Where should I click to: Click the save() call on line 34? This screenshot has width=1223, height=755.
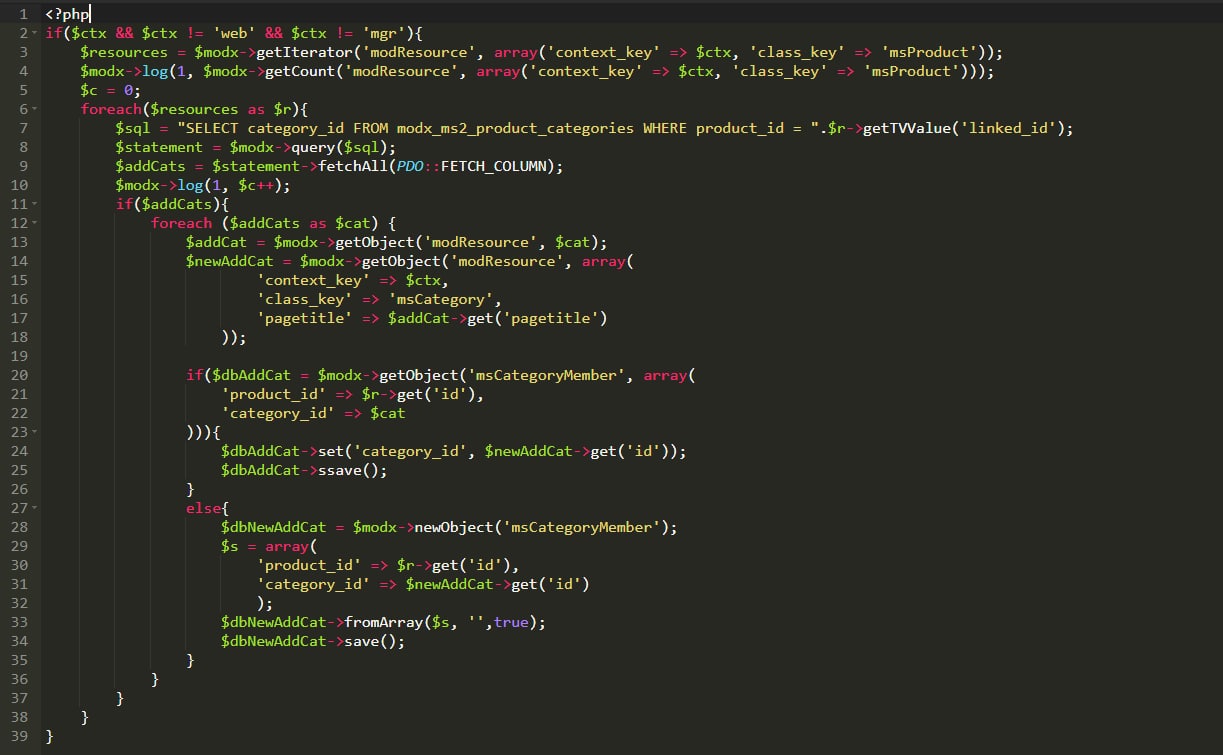coord(371,641)
